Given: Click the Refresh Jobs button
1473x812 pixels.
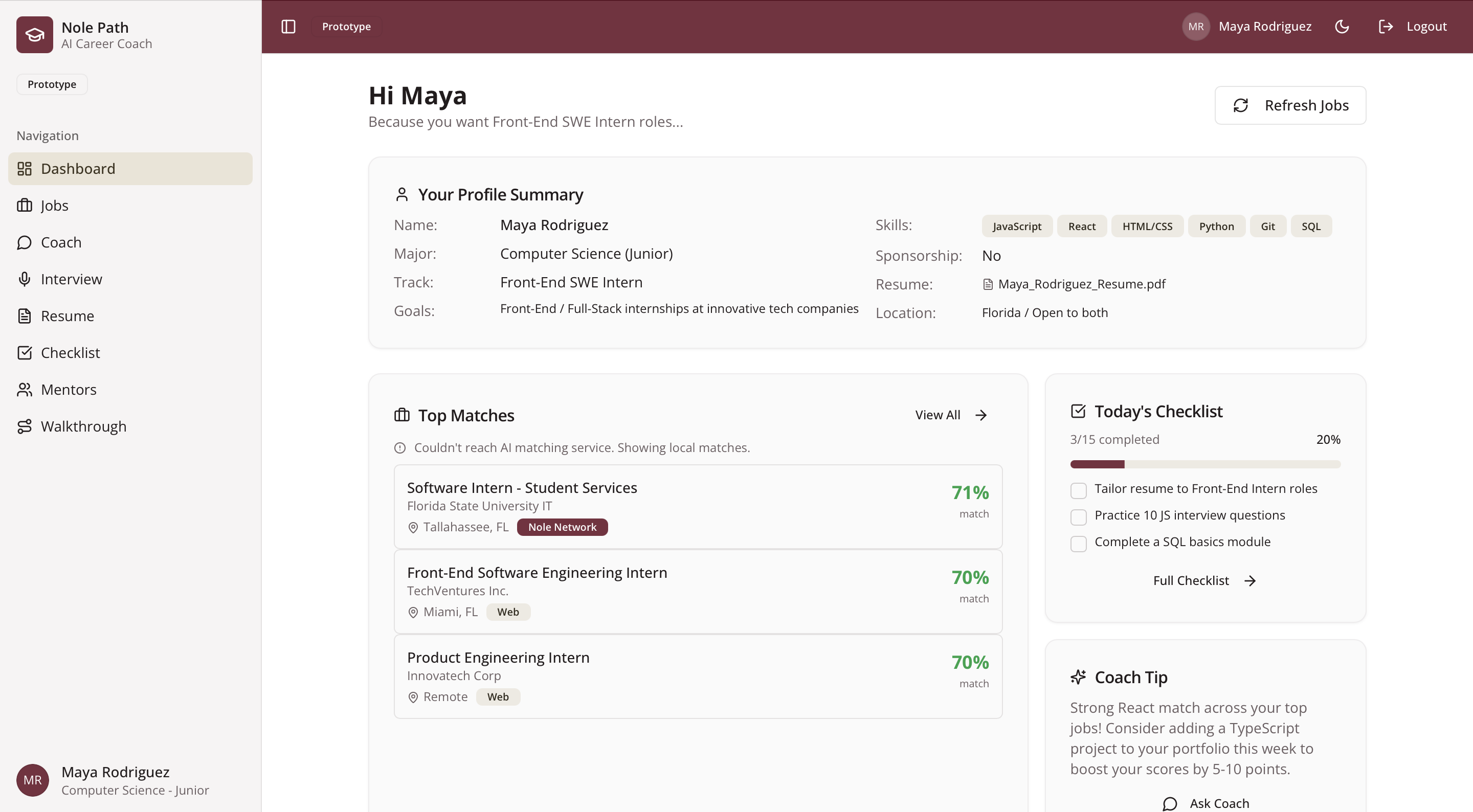Looking at the screenshot, I should pyautogui.click(x=1290, y=105).
